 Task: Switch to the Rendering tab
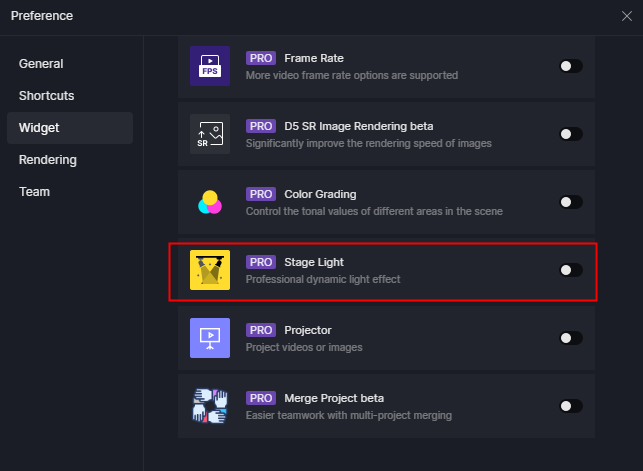click(x=47, y=160)
